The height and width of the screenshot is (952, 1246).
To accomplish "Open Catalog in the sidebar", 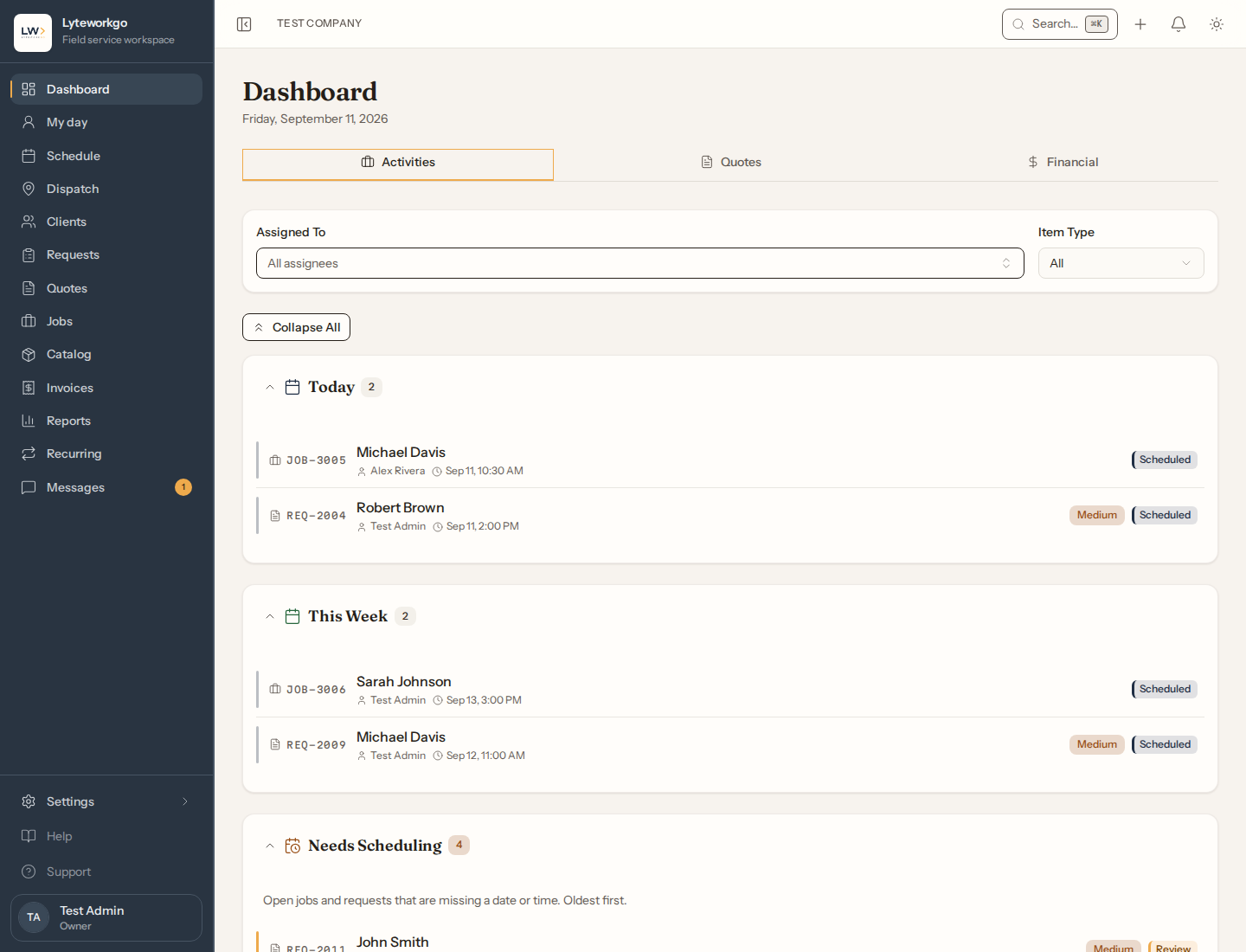I will (106, 354).
